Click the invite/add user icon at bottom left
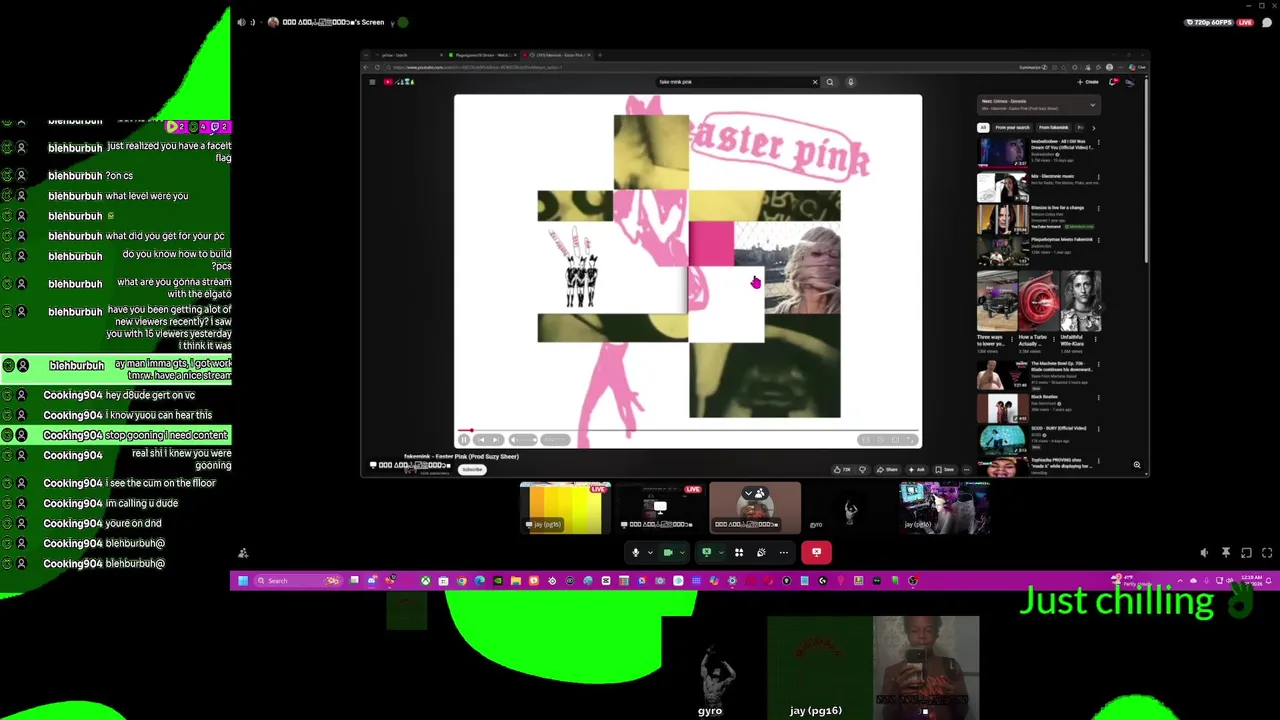This screenshot has width=1280, height=720. coord(242,553)
